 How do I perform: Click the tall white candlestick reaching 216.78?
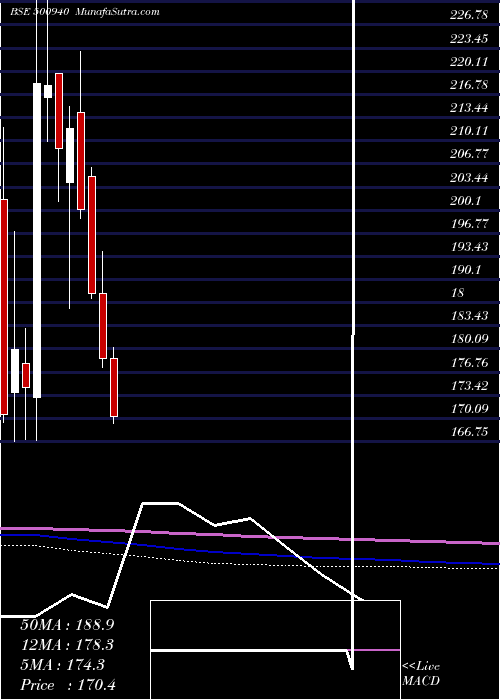[37, 240]
